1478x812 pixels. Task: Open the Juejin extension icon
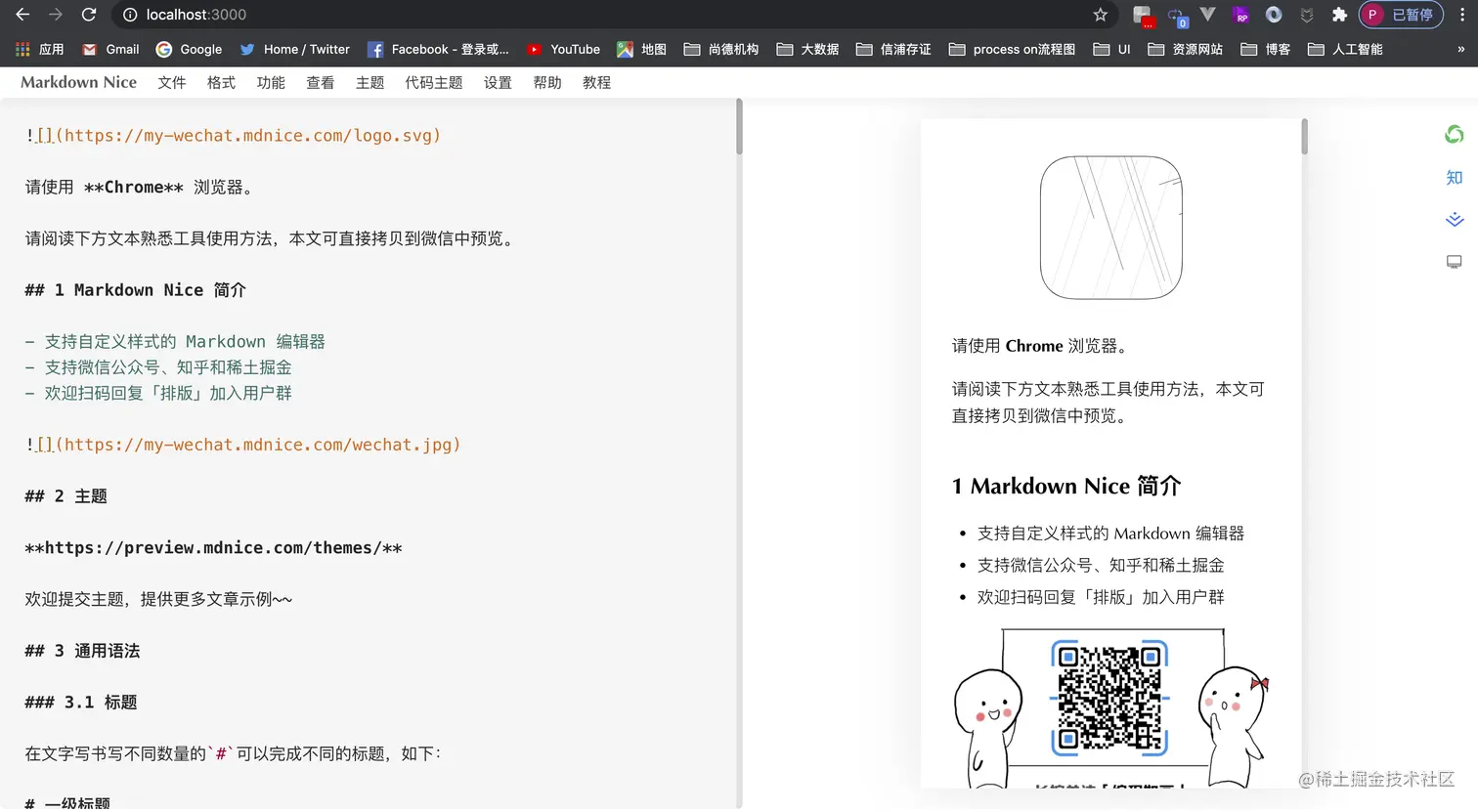click(x=1307, y=15)
